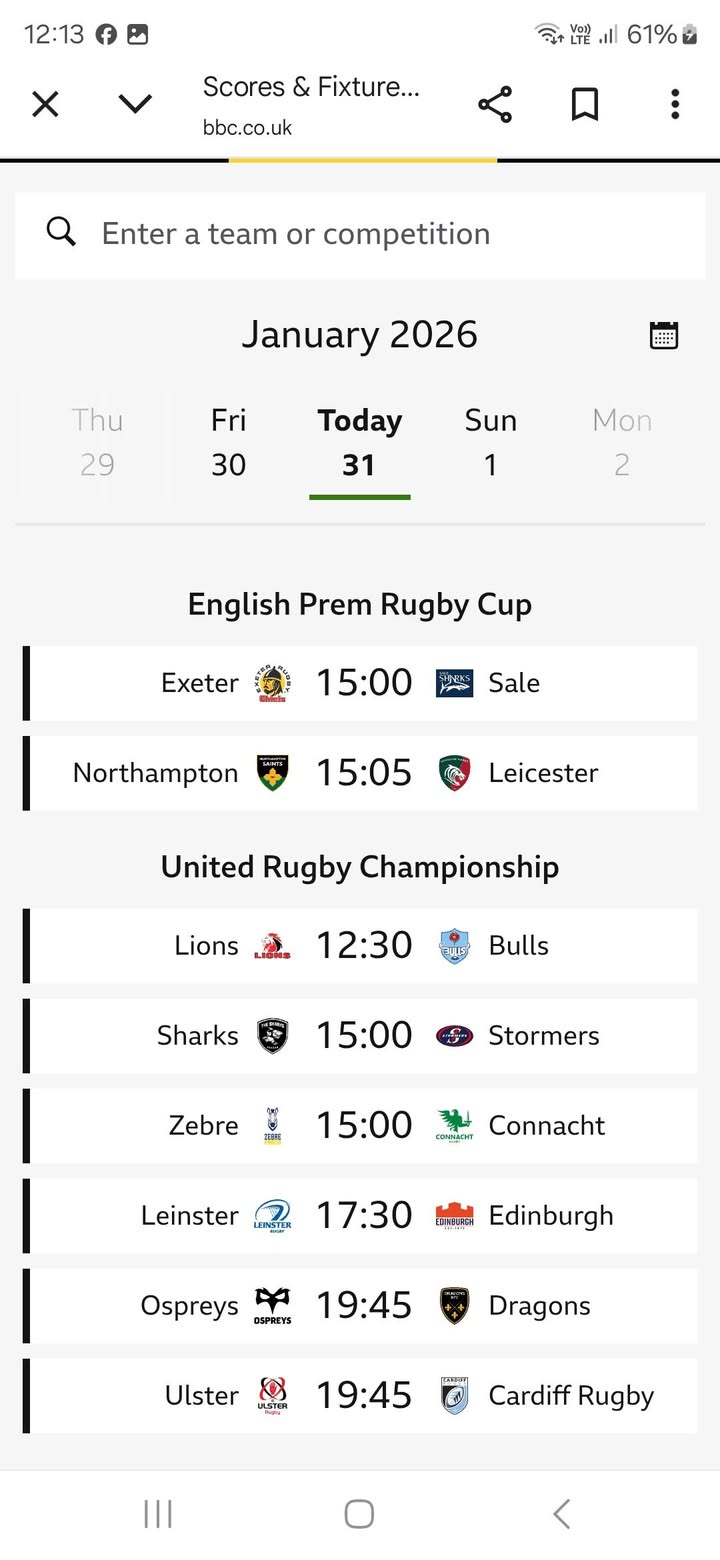Select the Fri 30 date tab
The height and width of the screenshot is (1560, 720).
228,442
